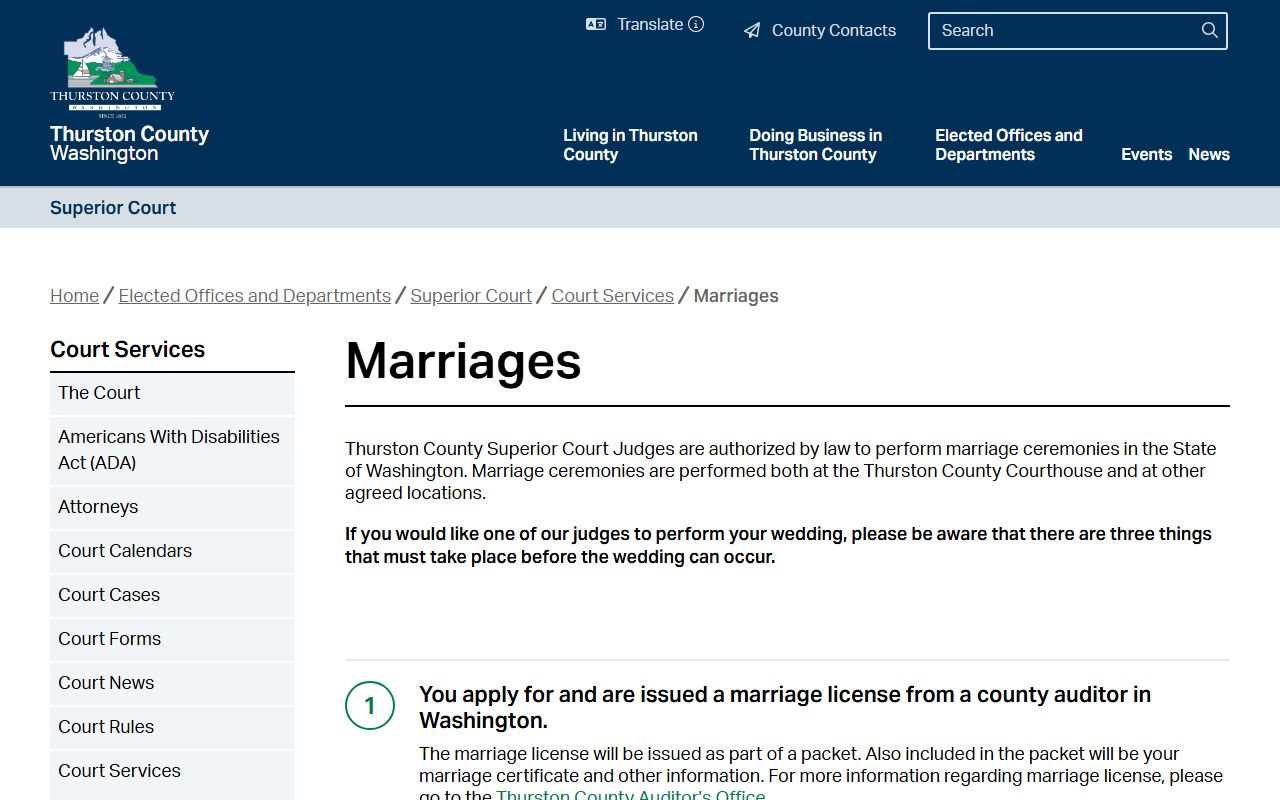Open Court Services breadcrumb link
This screenshot has width=1280, height=800.
tap(613, 296)
